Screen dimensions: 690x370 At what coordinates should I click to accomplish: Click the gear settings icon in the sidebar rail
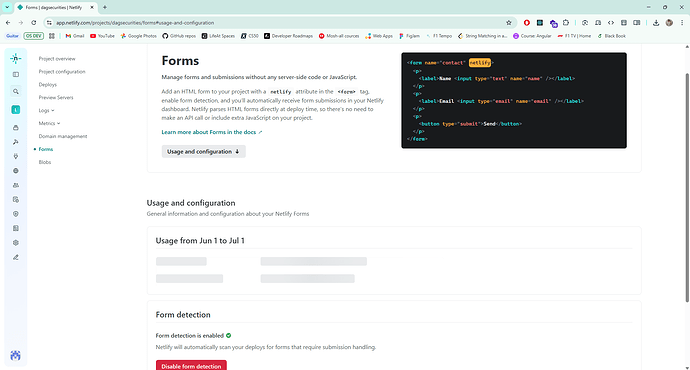tap(16, 243)
